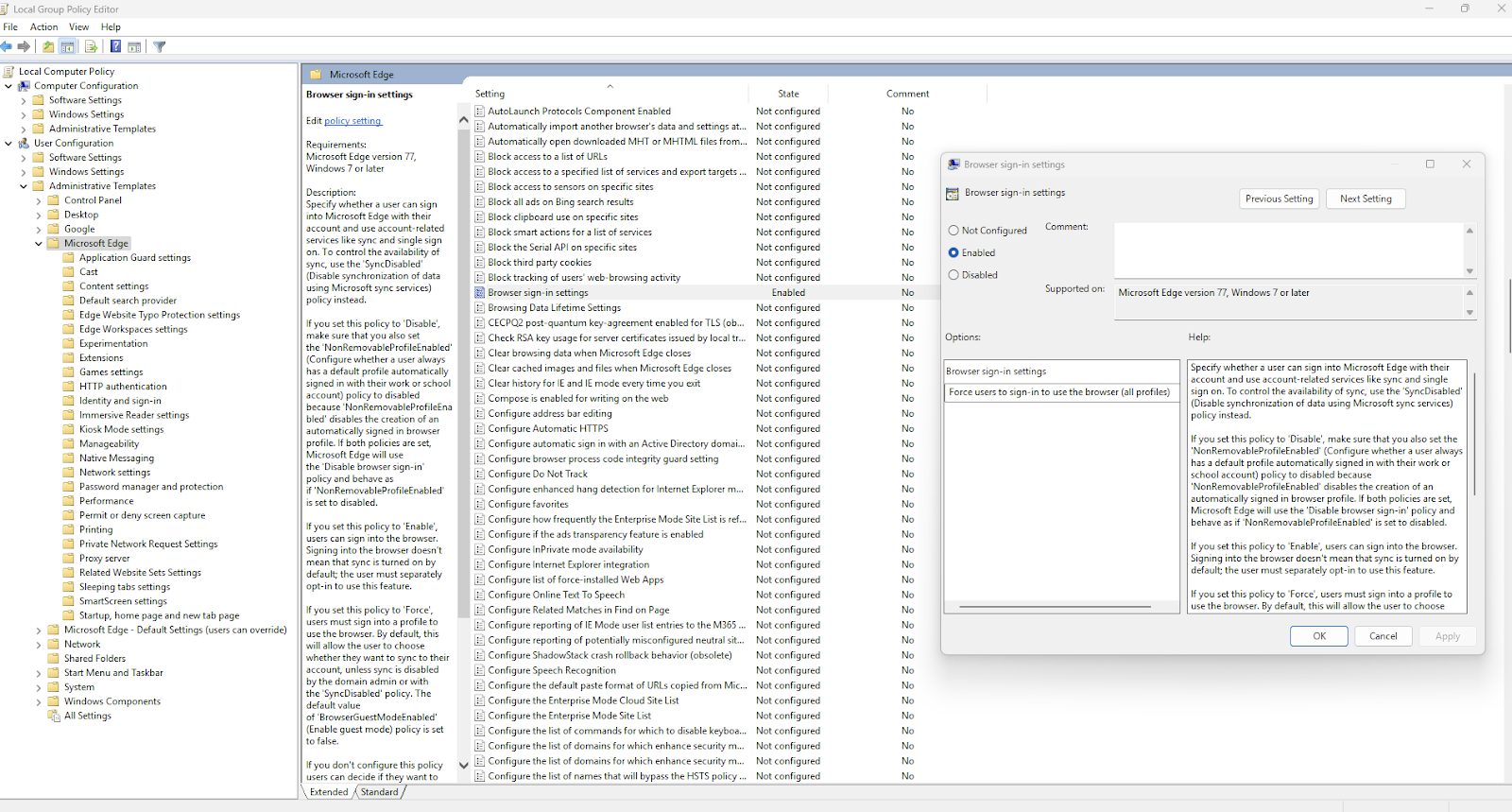Open the Help menu

[111, 27]
